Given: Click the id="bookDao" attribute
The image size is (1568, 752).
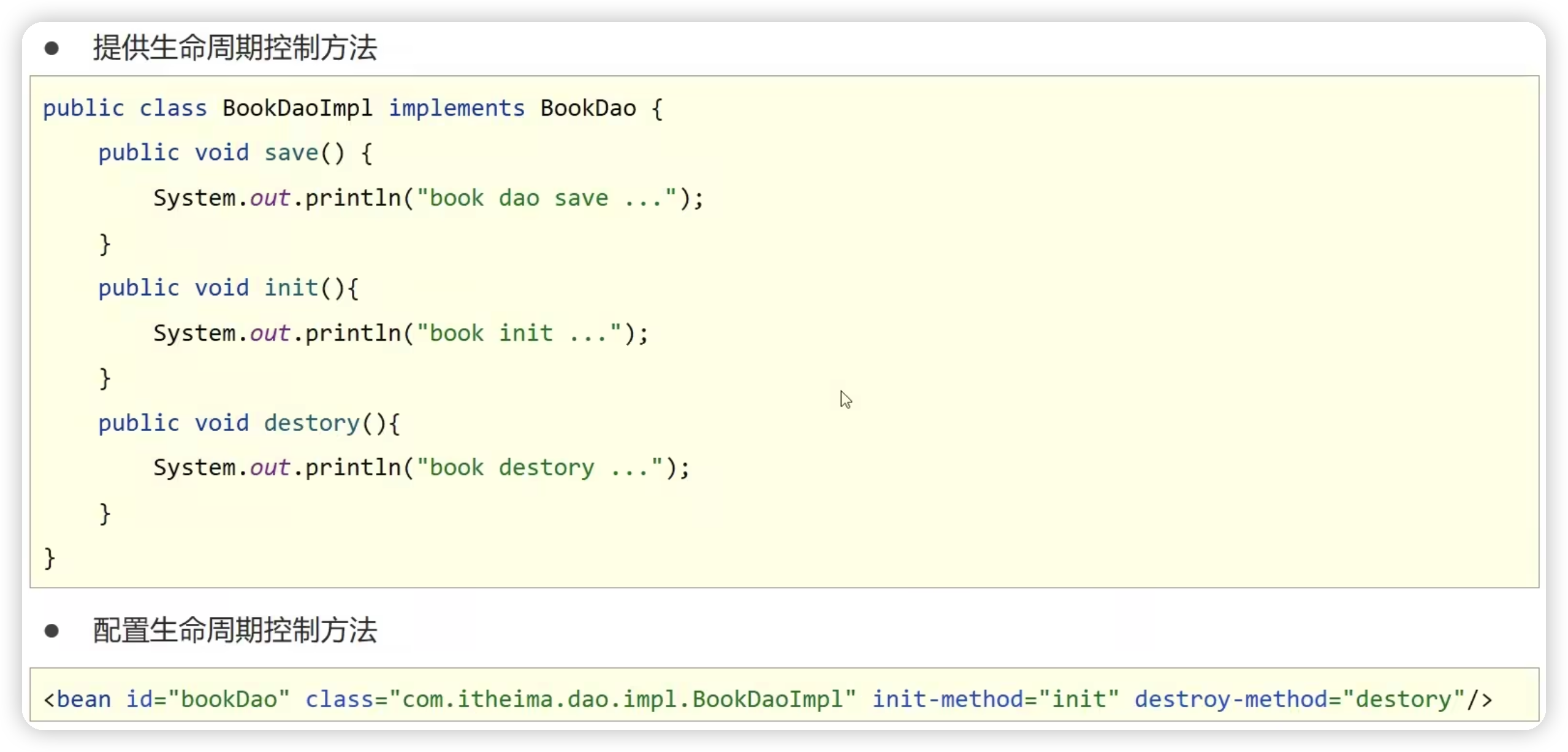Looking at the screenshot, I should click(x=207, y=700).
